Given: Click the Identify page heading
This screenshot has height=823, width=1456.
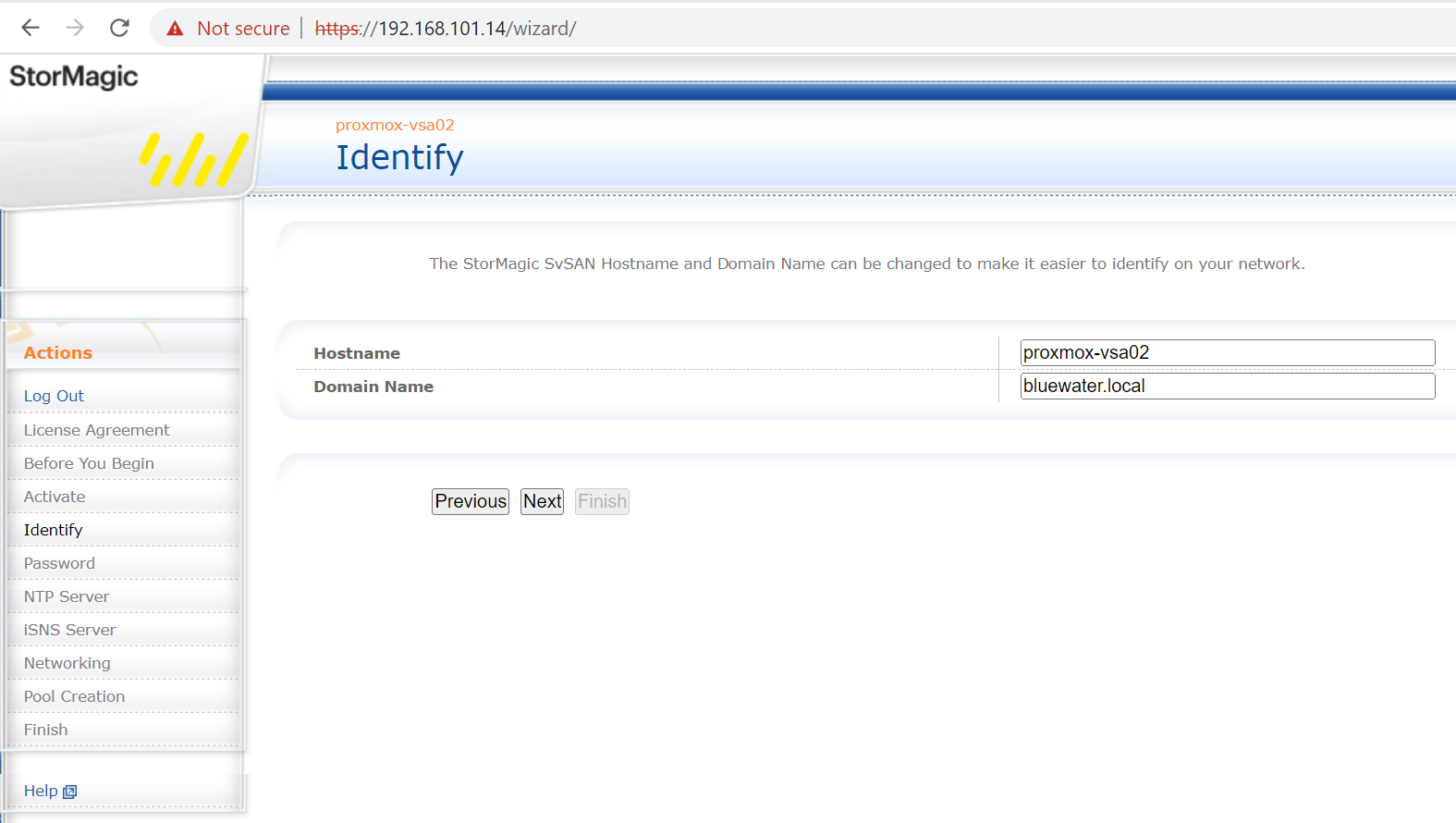Looking at the screenshot, I should (399, 157).
